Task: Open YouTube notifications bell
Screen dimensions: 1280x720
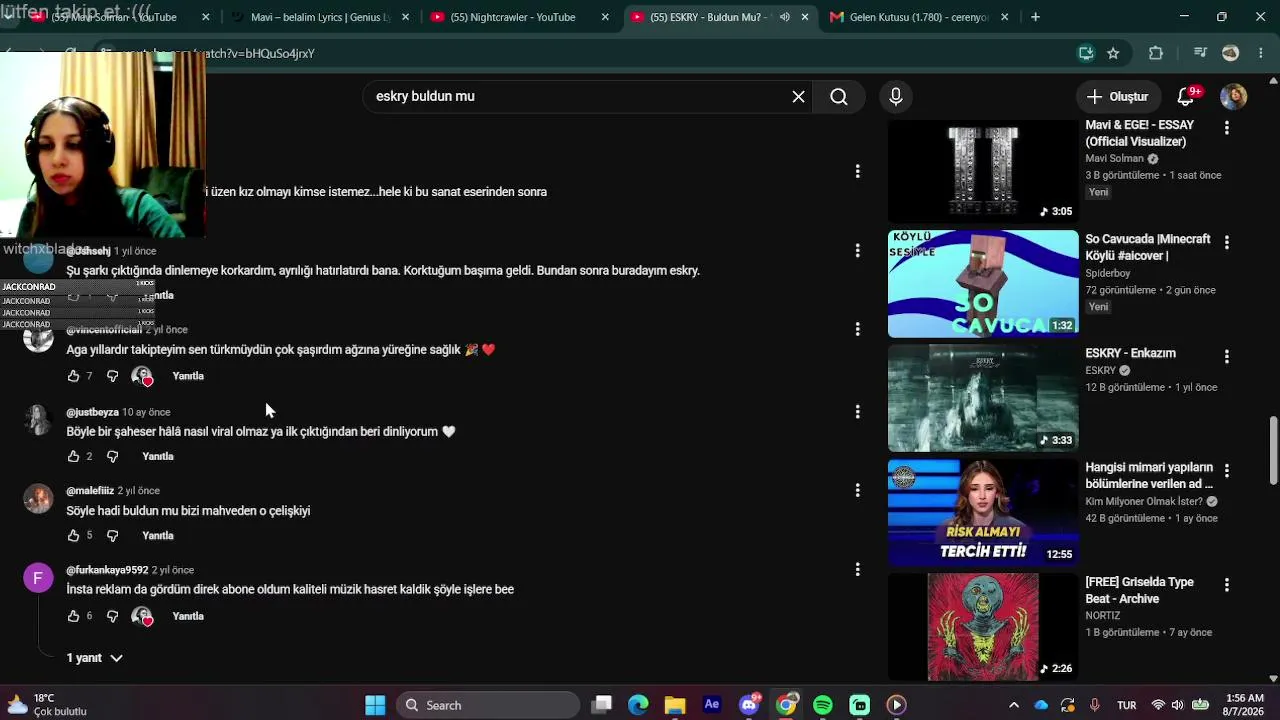Action: tap(1186, 96)
